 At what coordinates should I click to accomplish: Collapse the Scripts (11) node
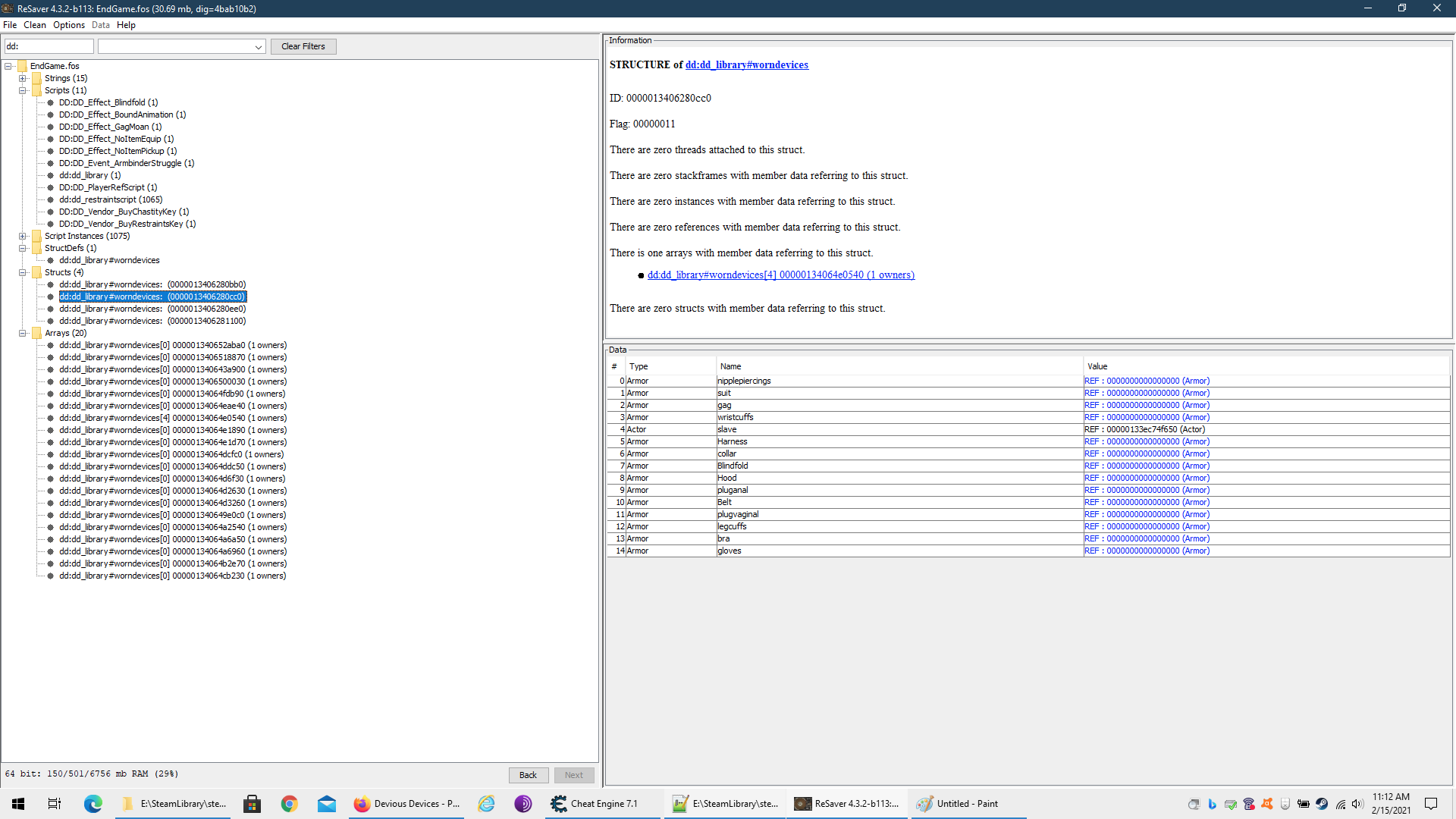[23, 90]
